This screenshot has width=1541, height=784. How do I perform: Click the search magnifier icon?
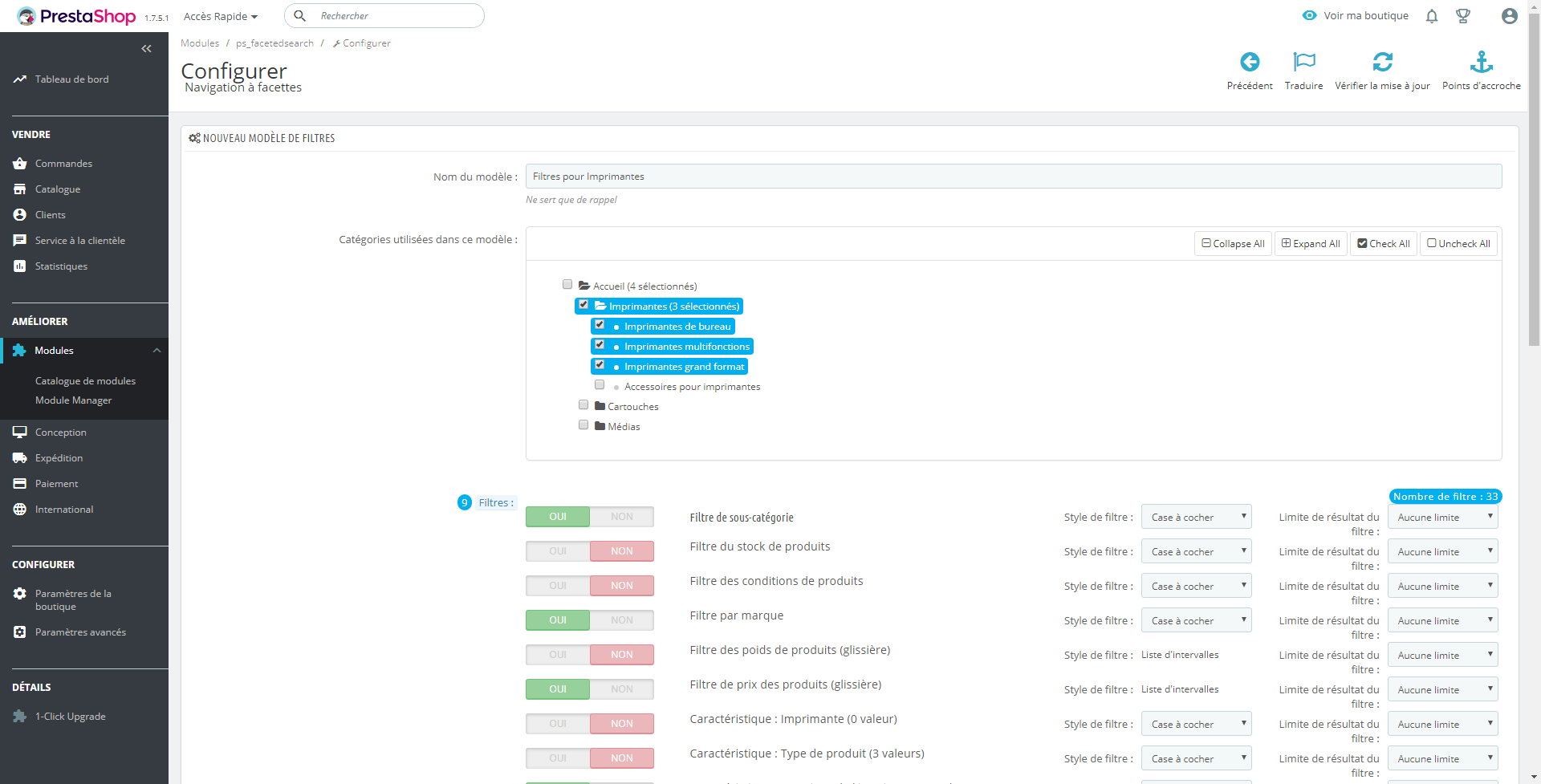(300, 16)
